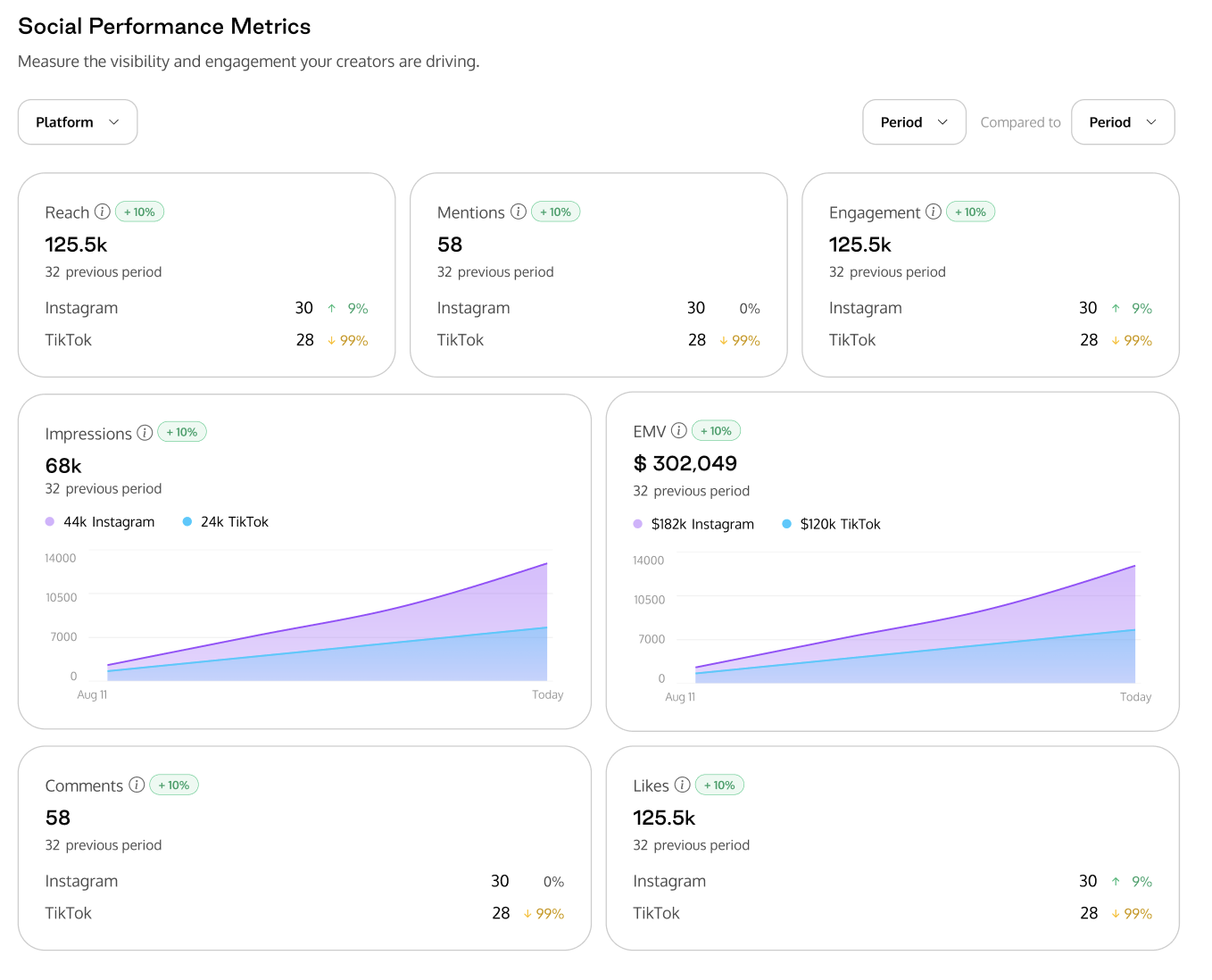Click the Engagement info icon
The width and height of the screenshot is (1212, 980).
tap(934, 212)
